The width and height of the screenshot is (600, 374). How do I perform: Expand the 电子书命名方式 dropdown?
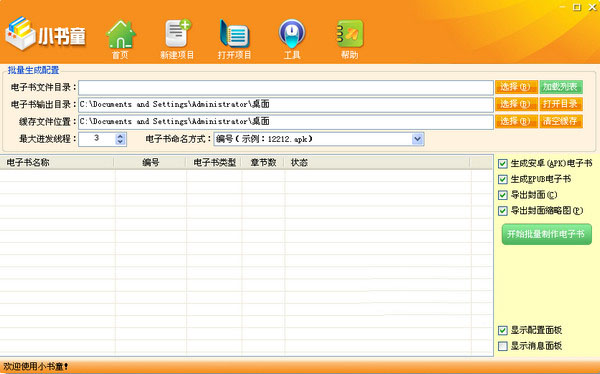pos(417,139)
